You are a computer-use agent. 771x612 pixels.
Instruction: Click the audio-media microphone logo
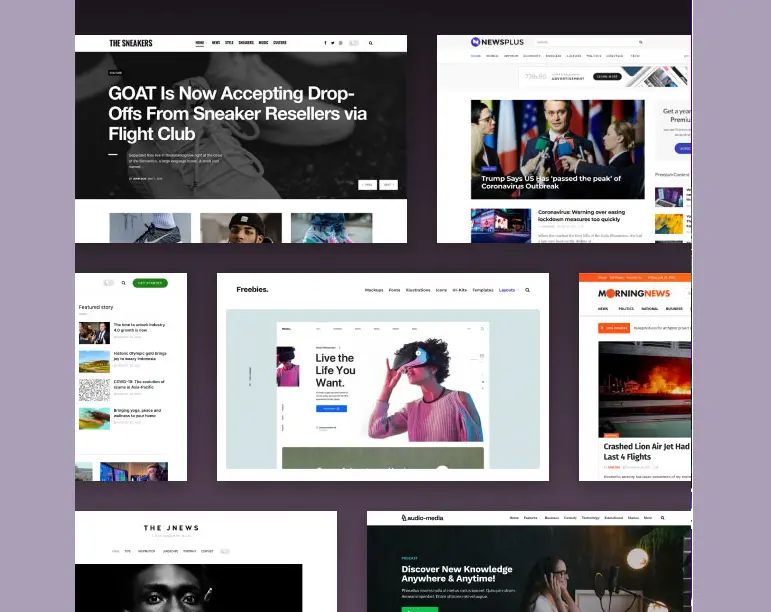tap(405, 518)
